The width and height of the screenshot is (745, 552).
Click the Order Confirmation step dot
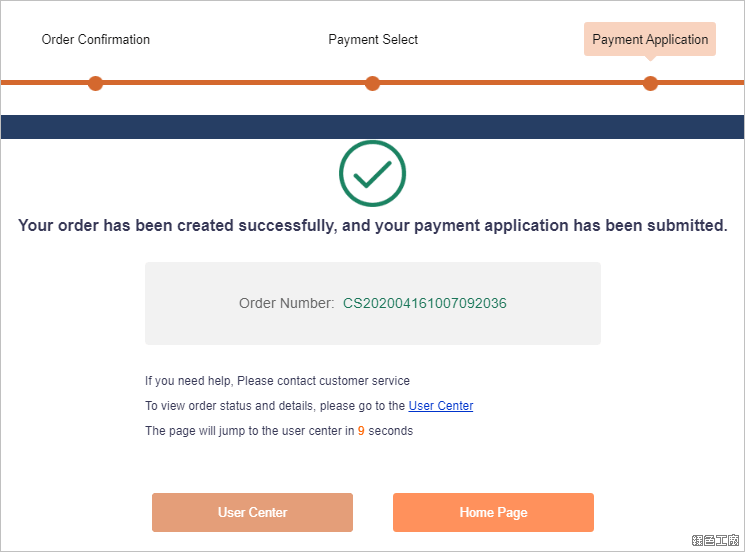[96, 83]
